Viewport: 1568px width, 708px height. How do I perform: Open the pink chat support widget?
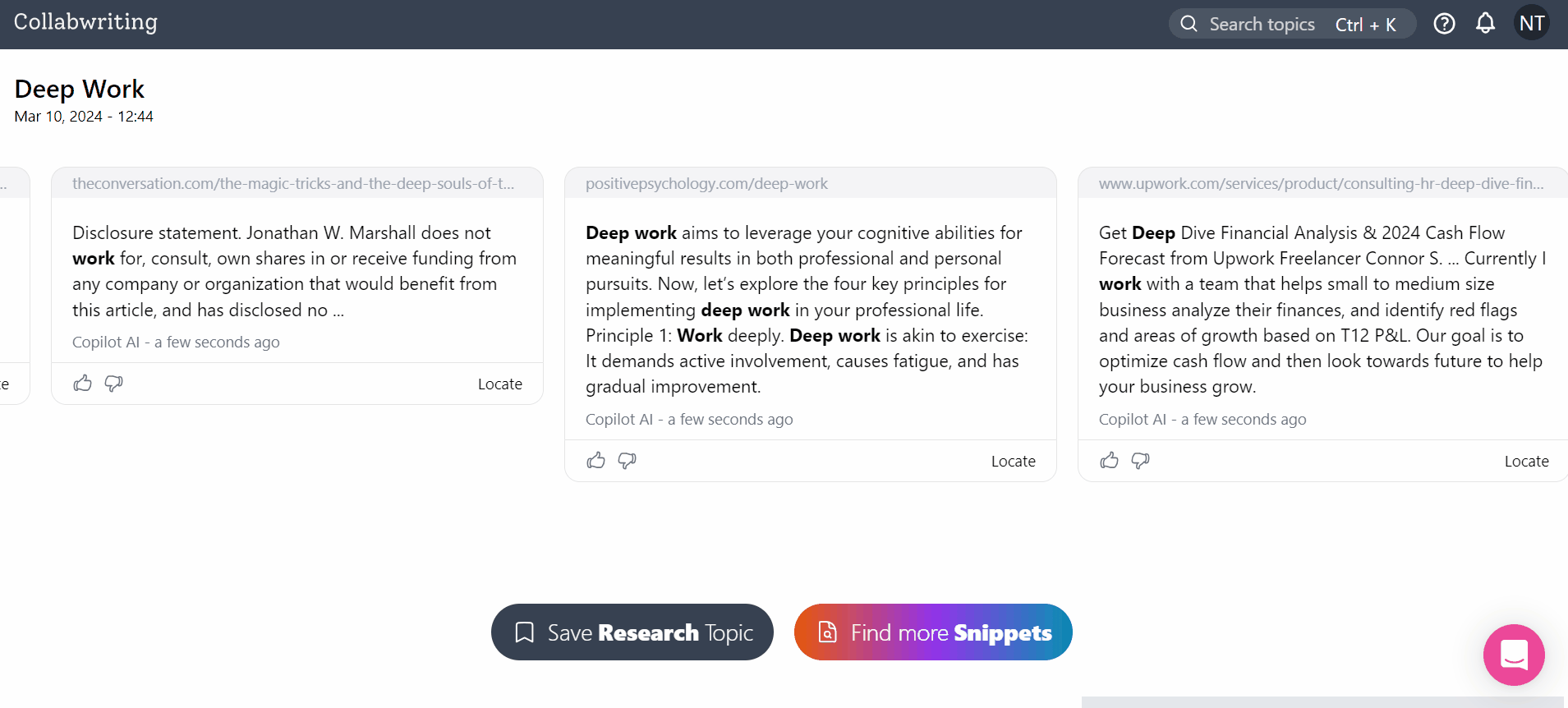click(x=1513, y=655)
